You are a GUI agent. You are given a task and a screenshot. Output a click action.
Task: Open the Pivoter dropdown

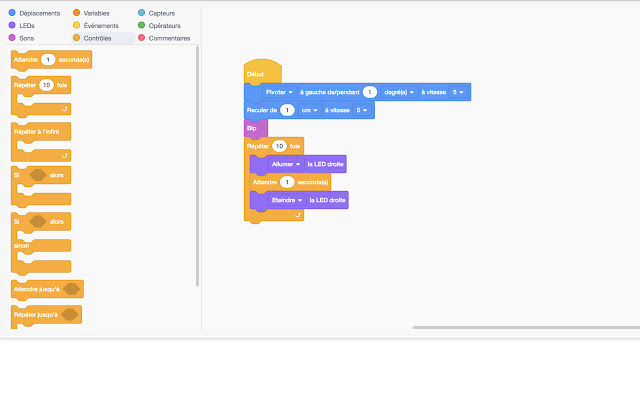[279, 92]
